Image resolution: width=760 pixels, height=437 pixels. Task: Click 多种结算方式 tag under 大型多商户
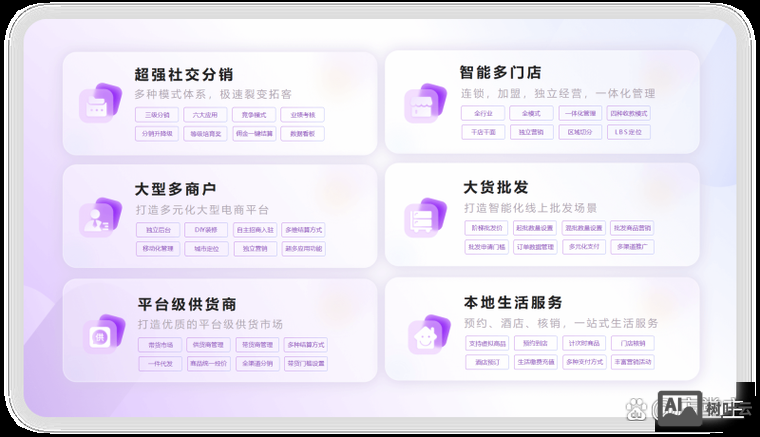tap(303, 230)
